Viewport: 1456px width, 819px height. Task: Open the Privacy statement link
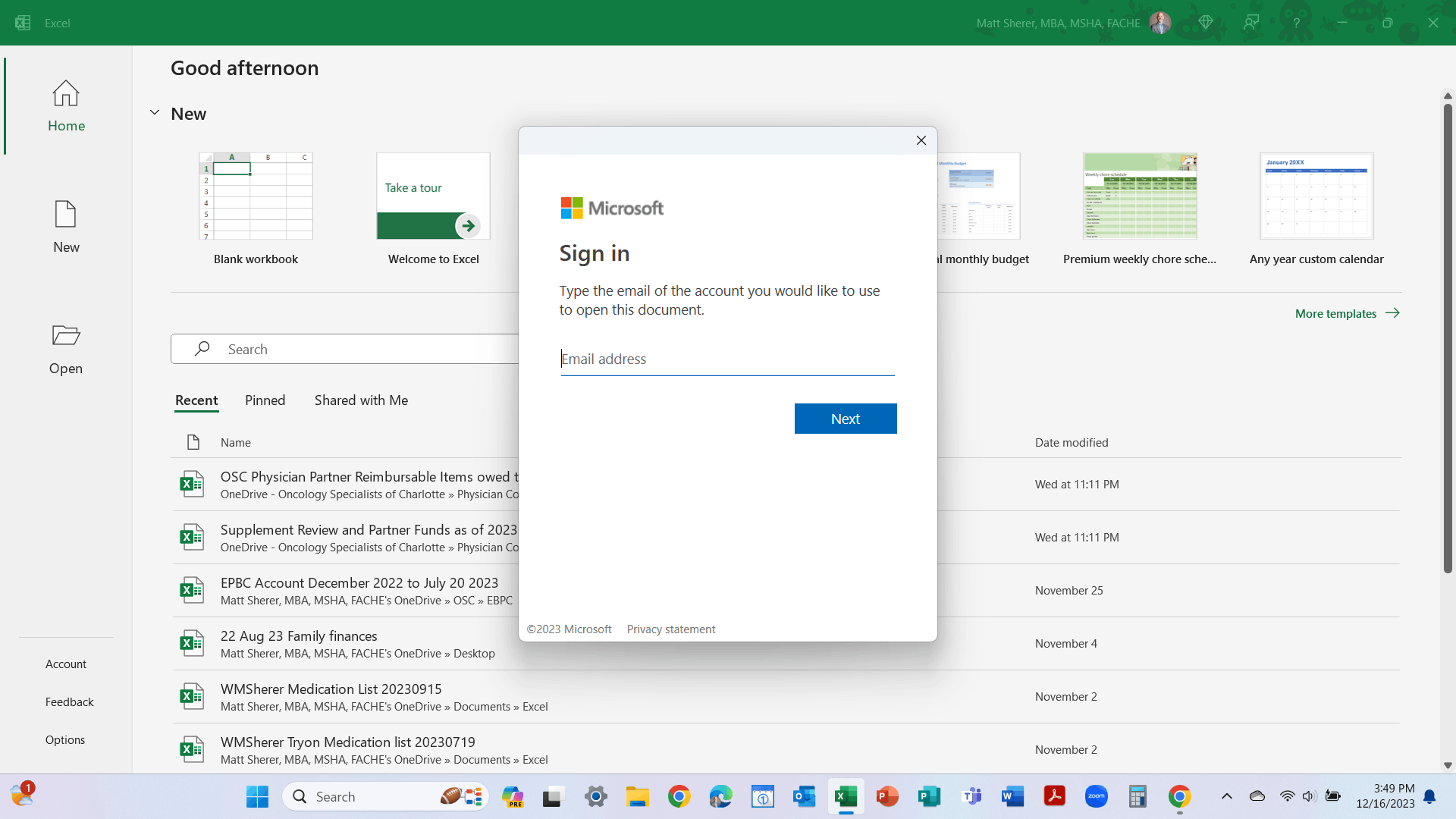click(x=670, y=629)
